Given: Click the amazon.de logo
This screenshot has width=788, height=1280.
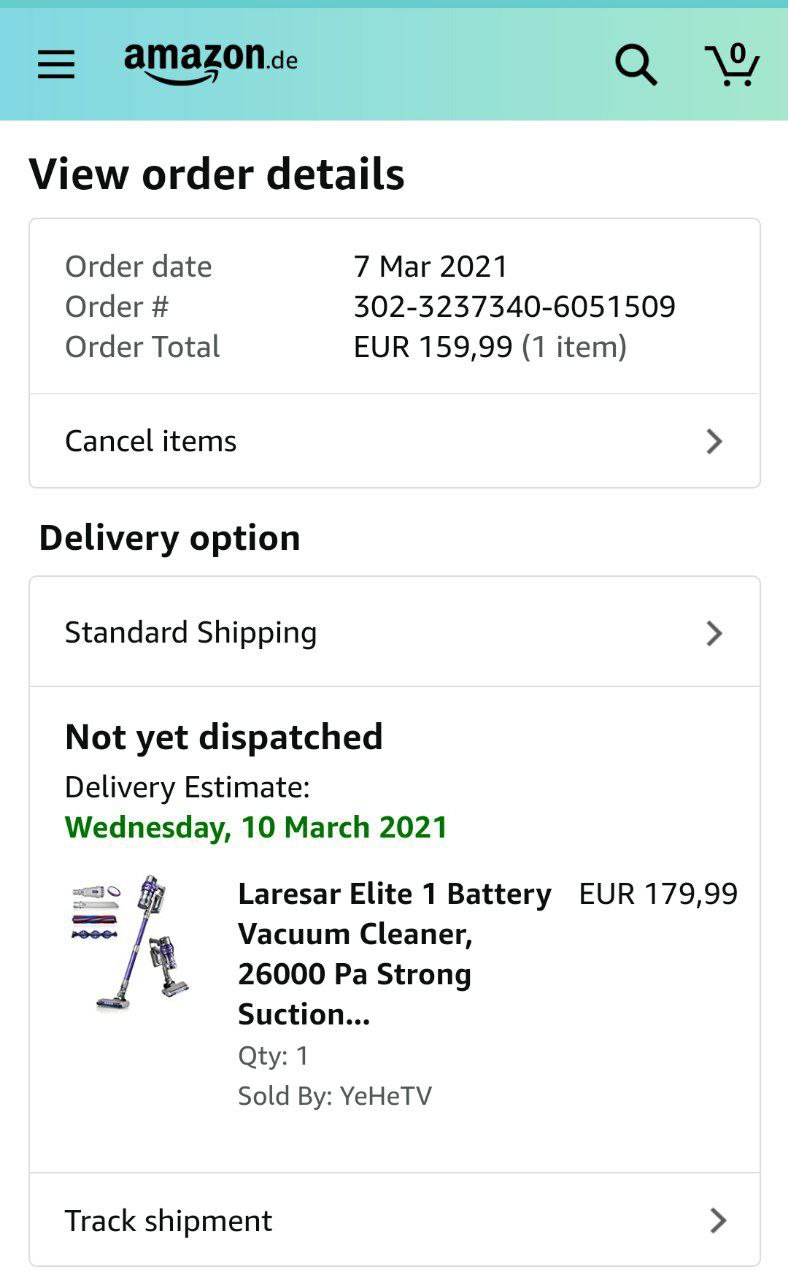Looking at the screenshot, I should 211,62.
